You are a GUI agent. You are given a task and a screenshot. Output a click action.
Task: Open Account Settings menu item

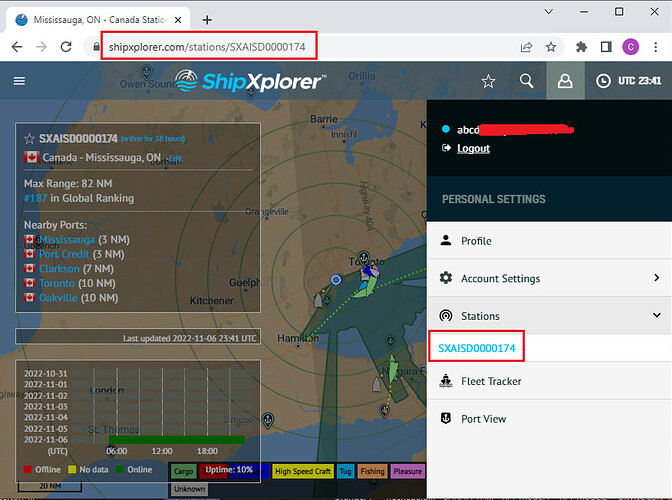click(549, 278)
